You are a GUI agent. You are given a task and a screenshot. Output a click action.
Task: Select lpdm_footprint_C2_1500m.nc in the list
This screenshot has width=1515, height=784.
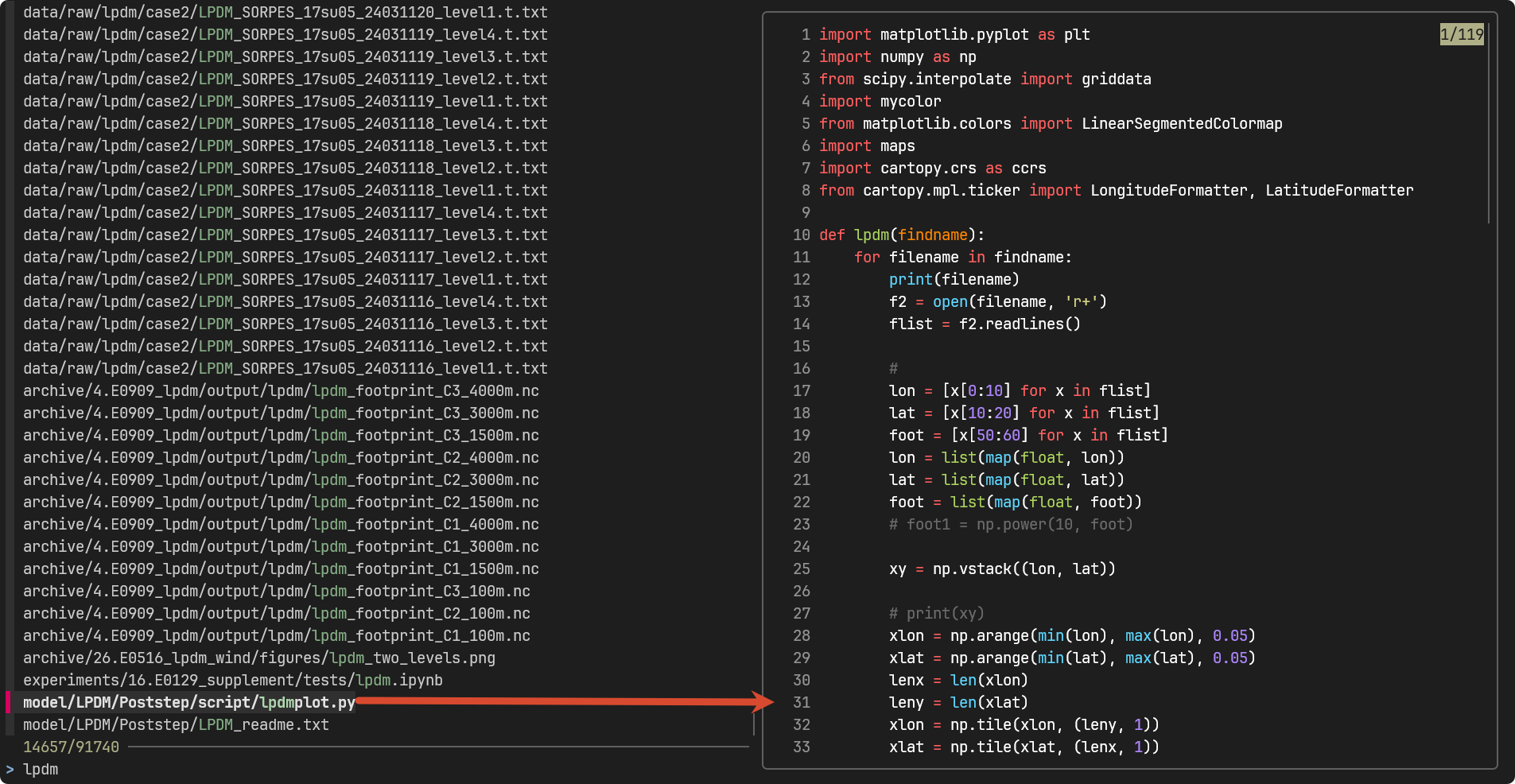point(281,502)
